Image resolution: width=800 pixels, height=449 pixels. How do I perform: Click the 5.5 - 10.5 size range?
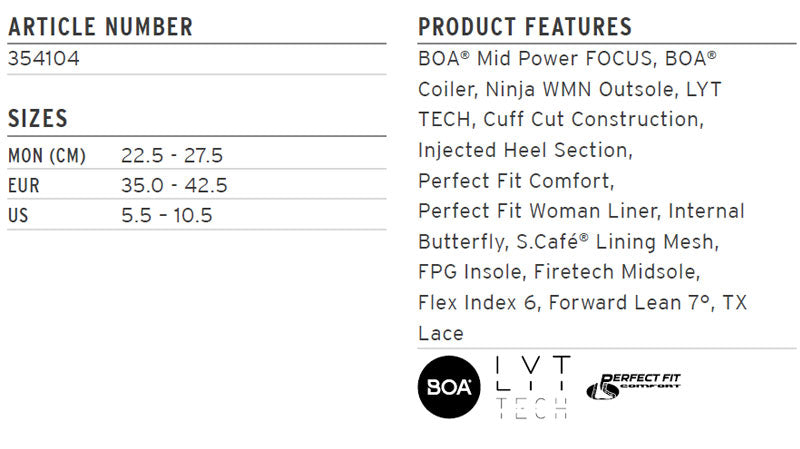pyautogui.click(x=166, y=216)
